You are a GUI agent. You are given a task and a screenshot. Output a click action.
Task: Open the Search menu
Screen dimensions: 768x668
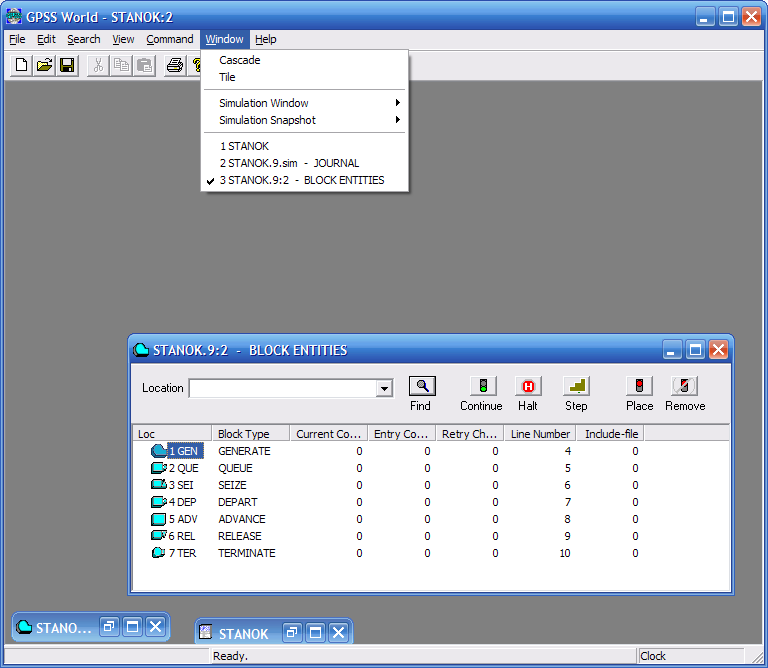(x=84, y=39)
